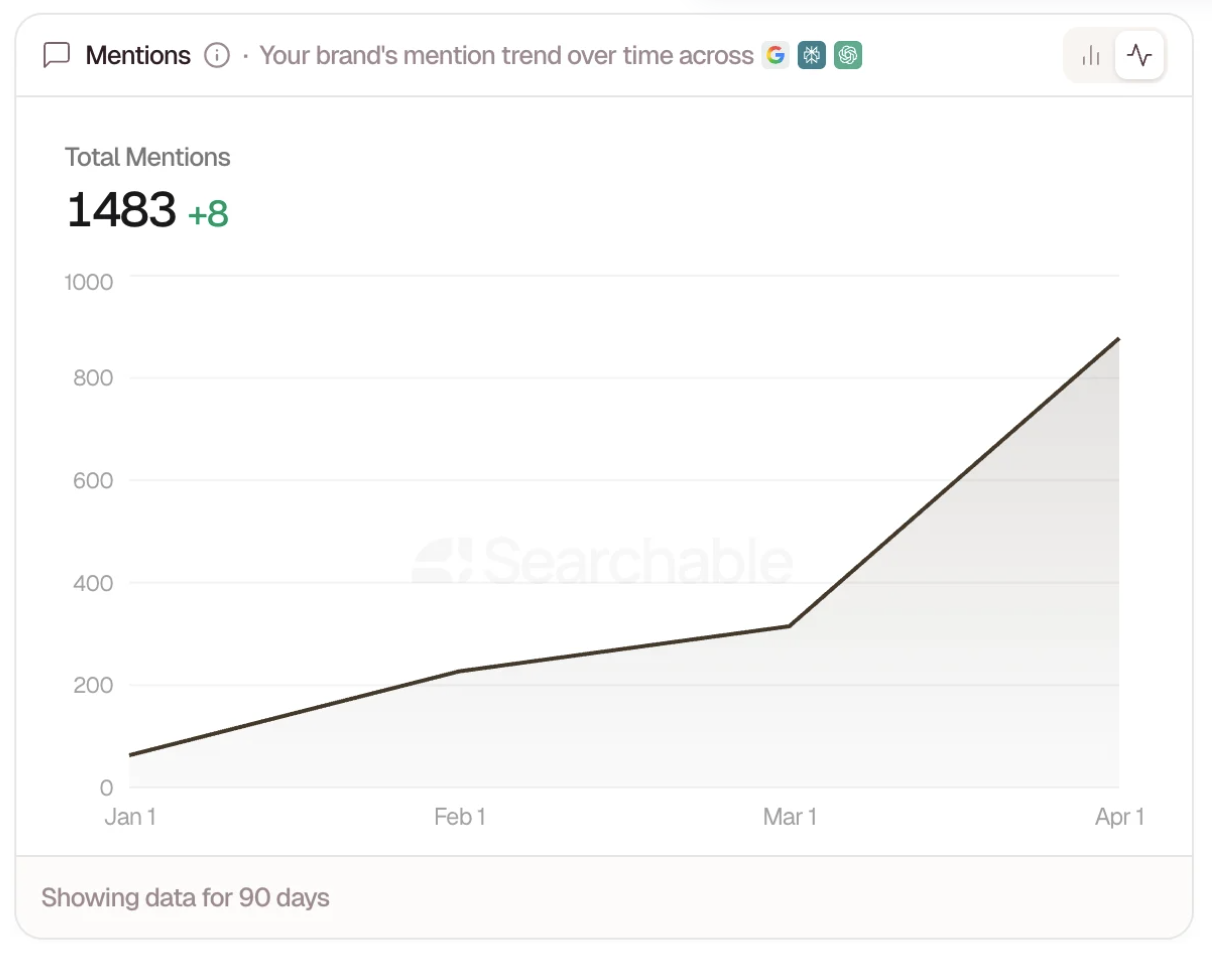Click the Mentions card title
Image resolution: width=1212 pixels, height=954 pixels.
click(x=138, y=55)
